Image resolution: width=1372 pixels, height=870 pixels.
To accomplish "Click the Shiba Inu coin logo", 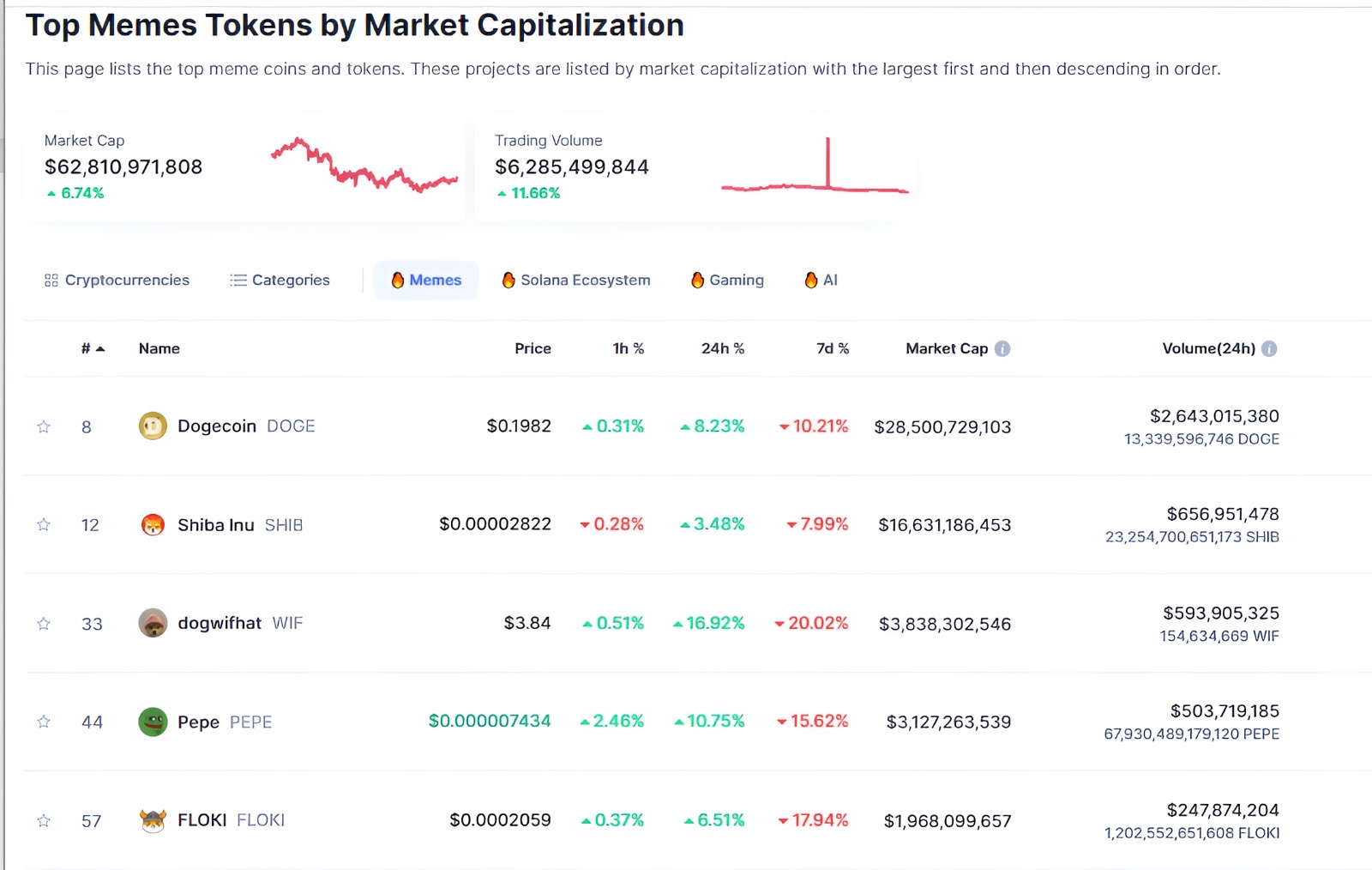I will (153, 525).
